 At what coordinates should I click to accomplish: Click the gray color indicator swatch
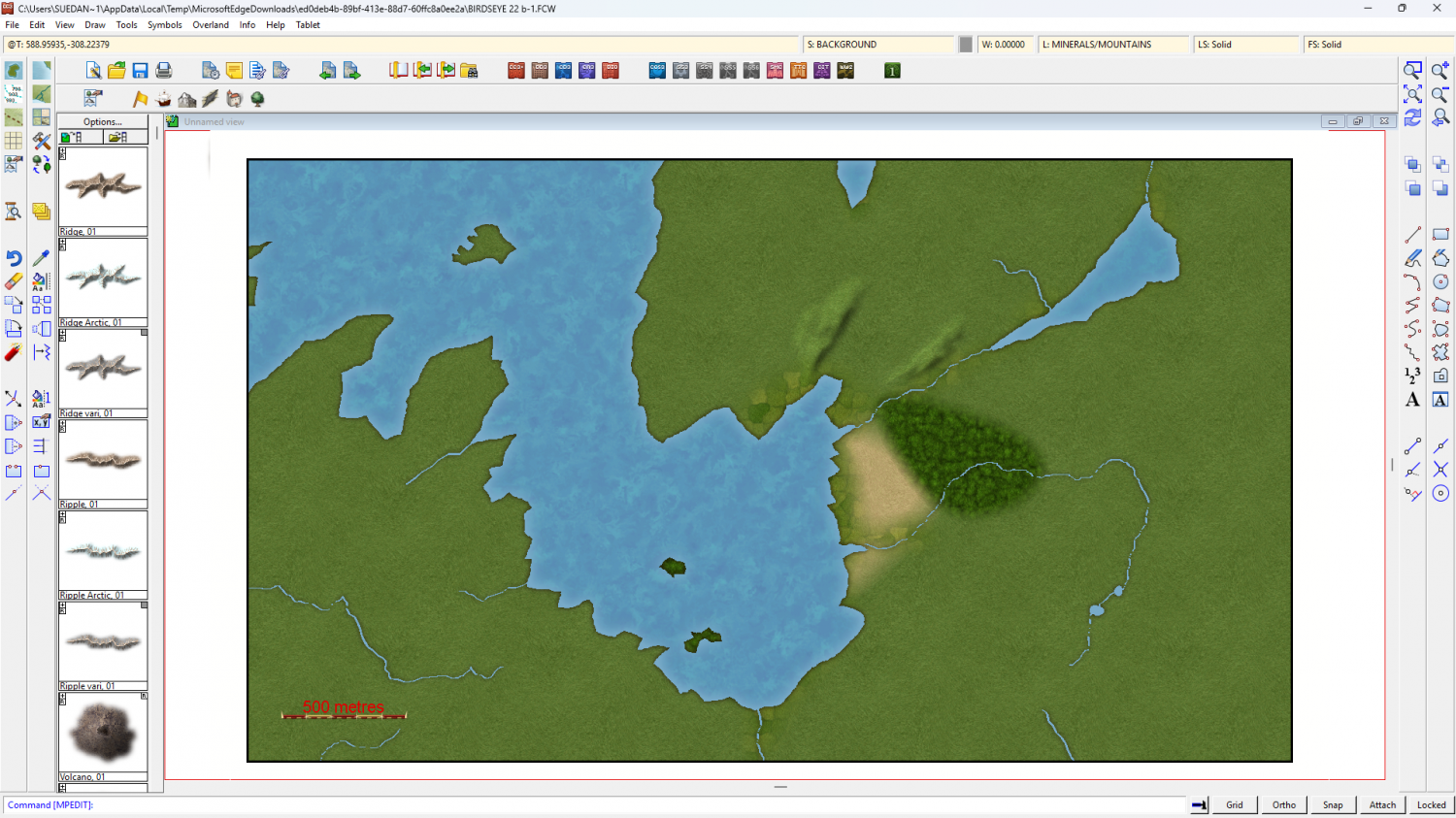tap(966, 45)
